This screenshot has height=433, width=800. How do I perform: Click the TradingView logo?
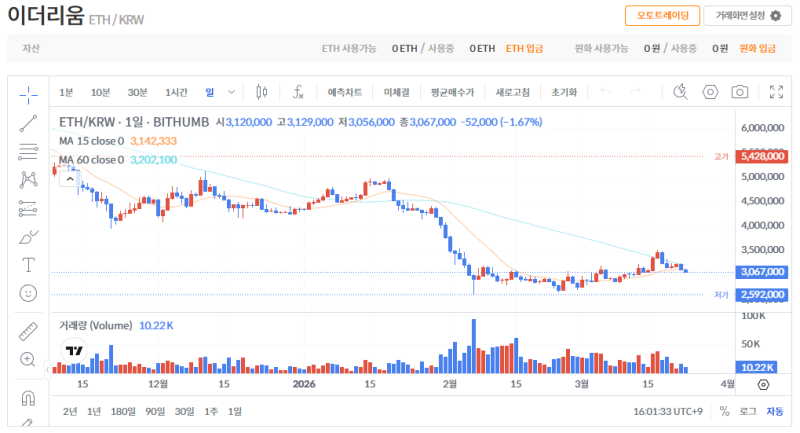(x=74, y=350)
